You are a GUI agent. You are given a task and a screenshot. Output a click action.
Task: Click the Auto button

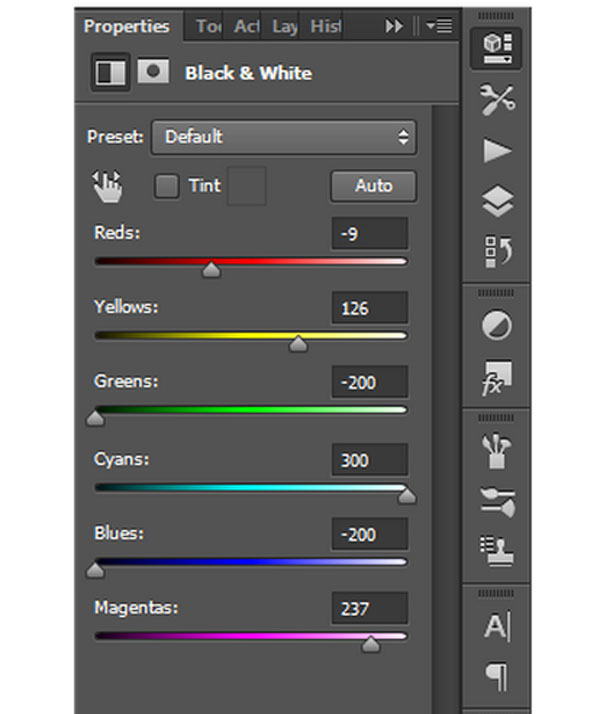pyautogui.click(x=373, y=186)
